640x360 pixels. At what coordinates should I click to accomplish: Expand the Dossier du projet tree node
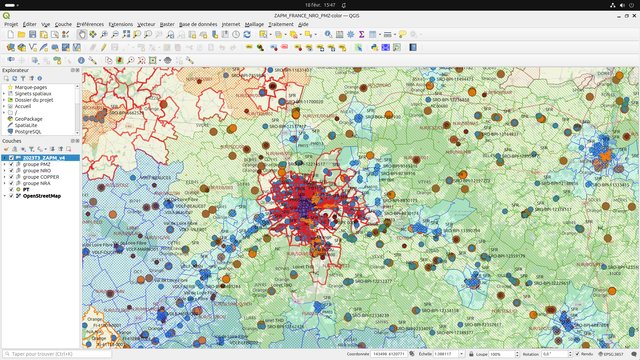(x=4, y=100)
